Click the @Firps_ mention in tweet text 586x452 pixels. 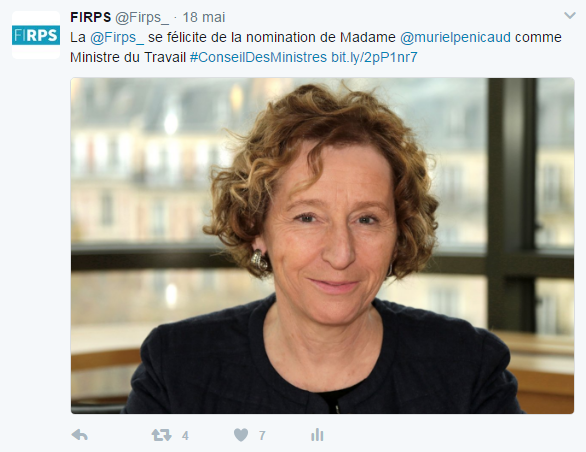[117, 37]
